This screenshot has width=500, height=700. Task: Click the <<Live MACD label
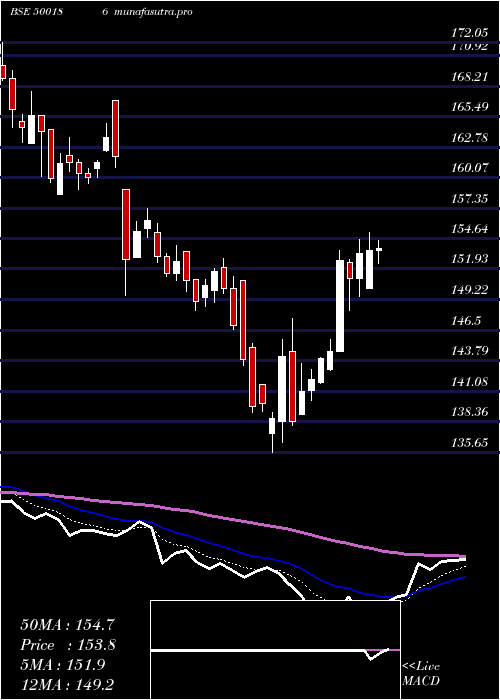click(x=421, y=674)
